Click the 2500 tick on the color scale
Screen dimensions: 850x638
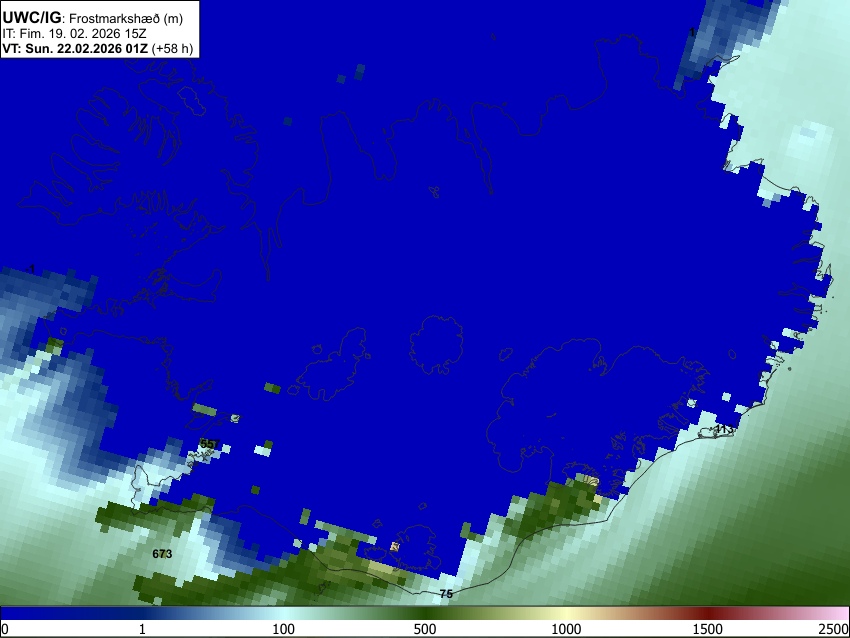click(834, 629)
